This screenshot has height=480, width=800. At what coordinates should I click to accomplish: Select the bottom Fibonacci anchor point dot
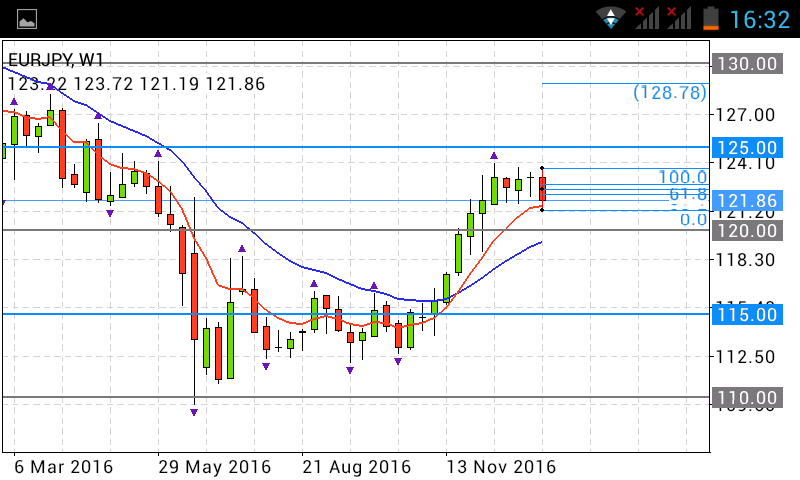pyautogui.click(x=542, y=210)
